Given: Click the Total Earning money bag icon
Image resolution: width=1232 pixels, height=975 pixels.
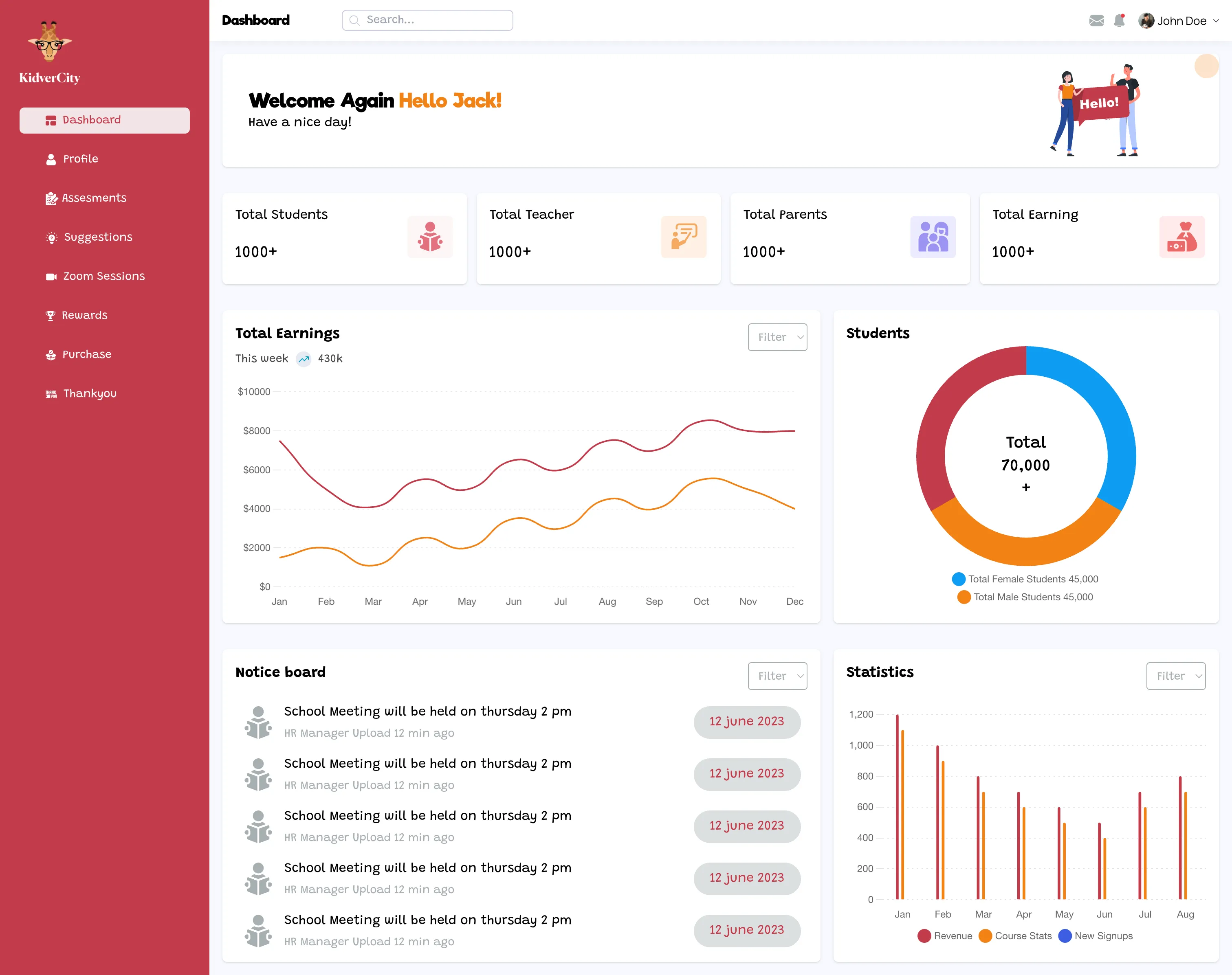Looking at the screenshot, I should 1182,237.
